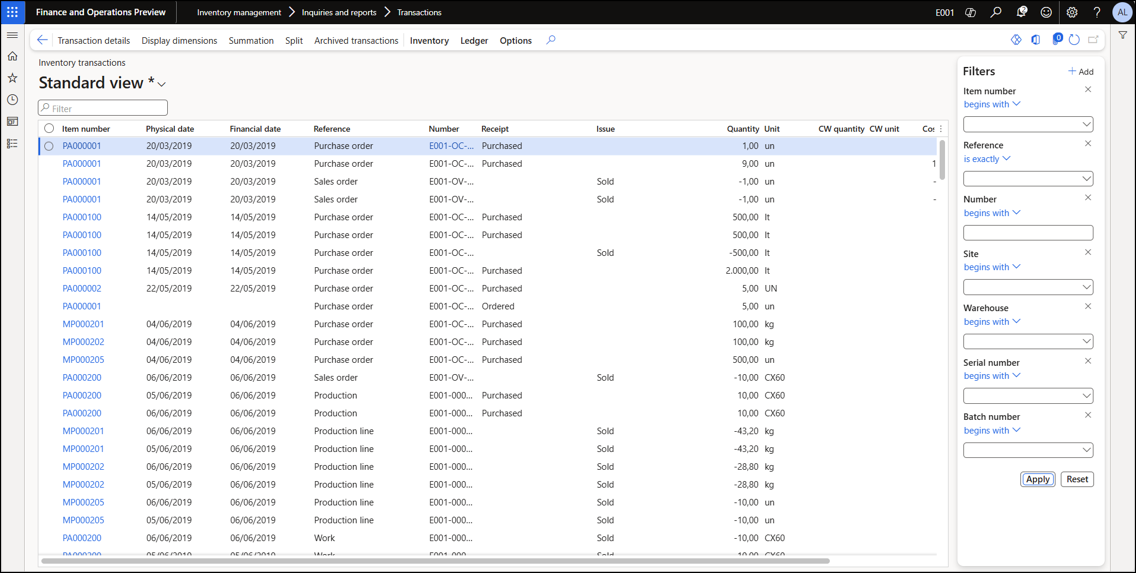Click the horizontal scrollbar below the grid
Screen dimensions: 1136x573
point(435,561)
